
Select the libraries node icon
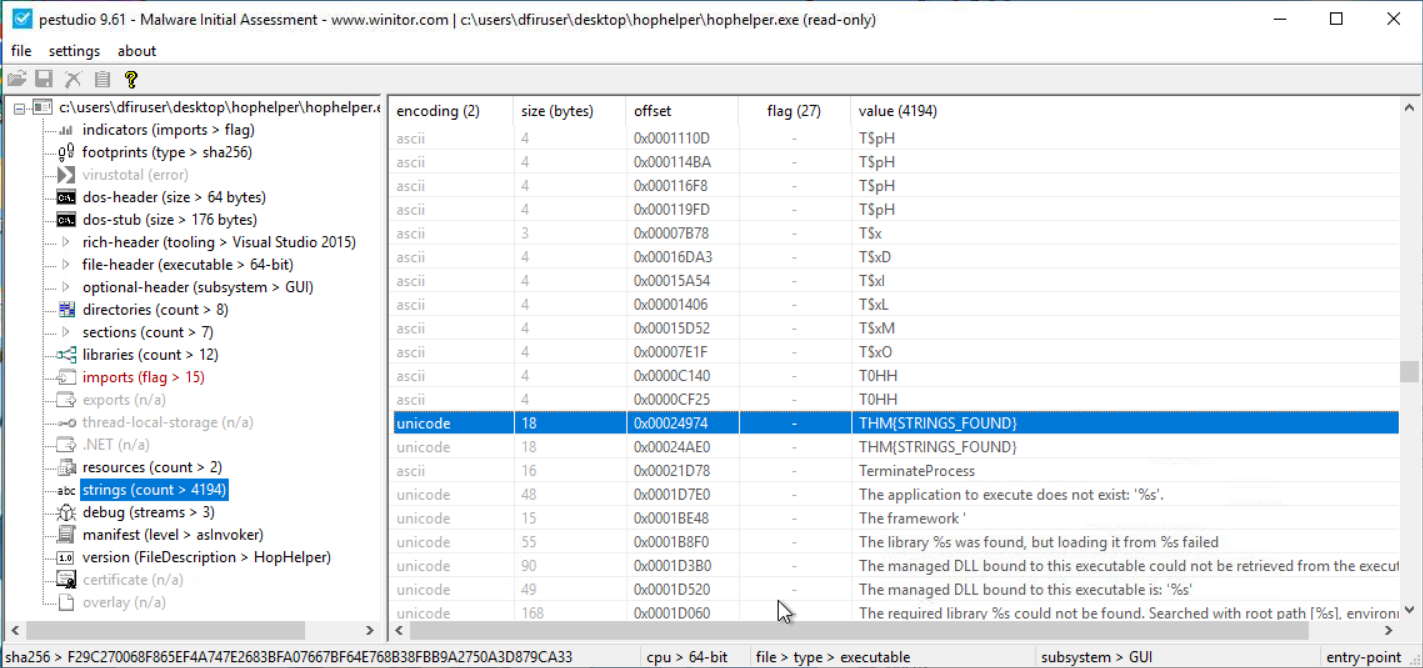click(x=66, y=355)
